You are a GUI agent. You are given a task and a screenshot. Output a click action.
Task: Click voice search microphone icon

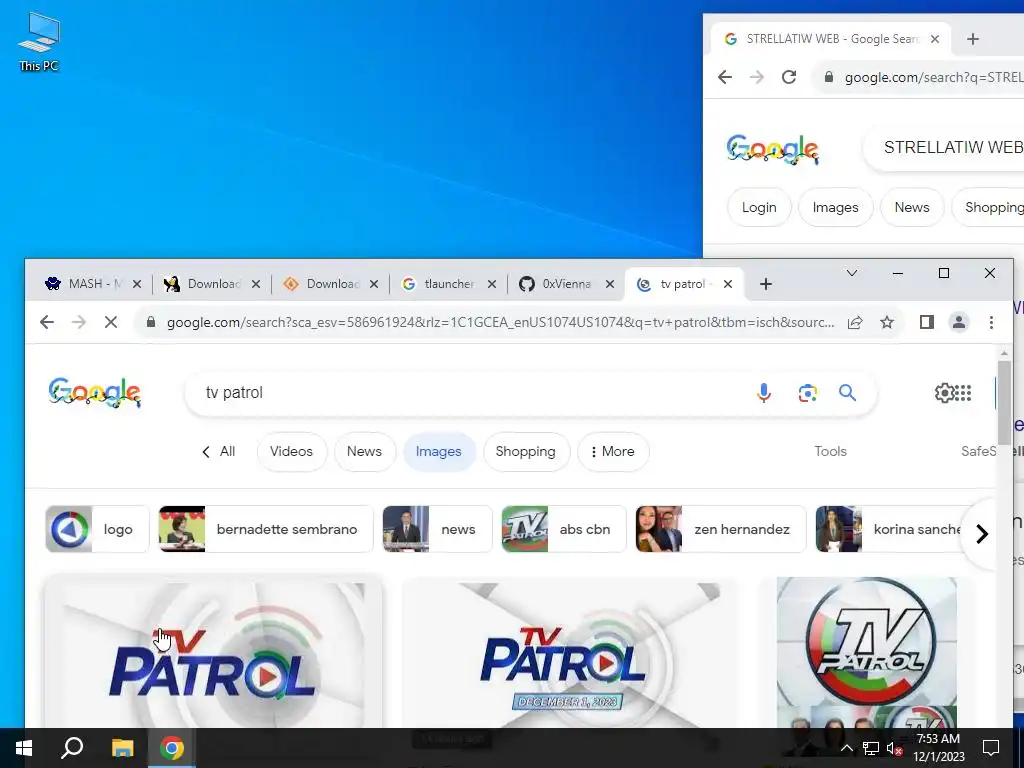pyautogui.click(x=763, y=392)
